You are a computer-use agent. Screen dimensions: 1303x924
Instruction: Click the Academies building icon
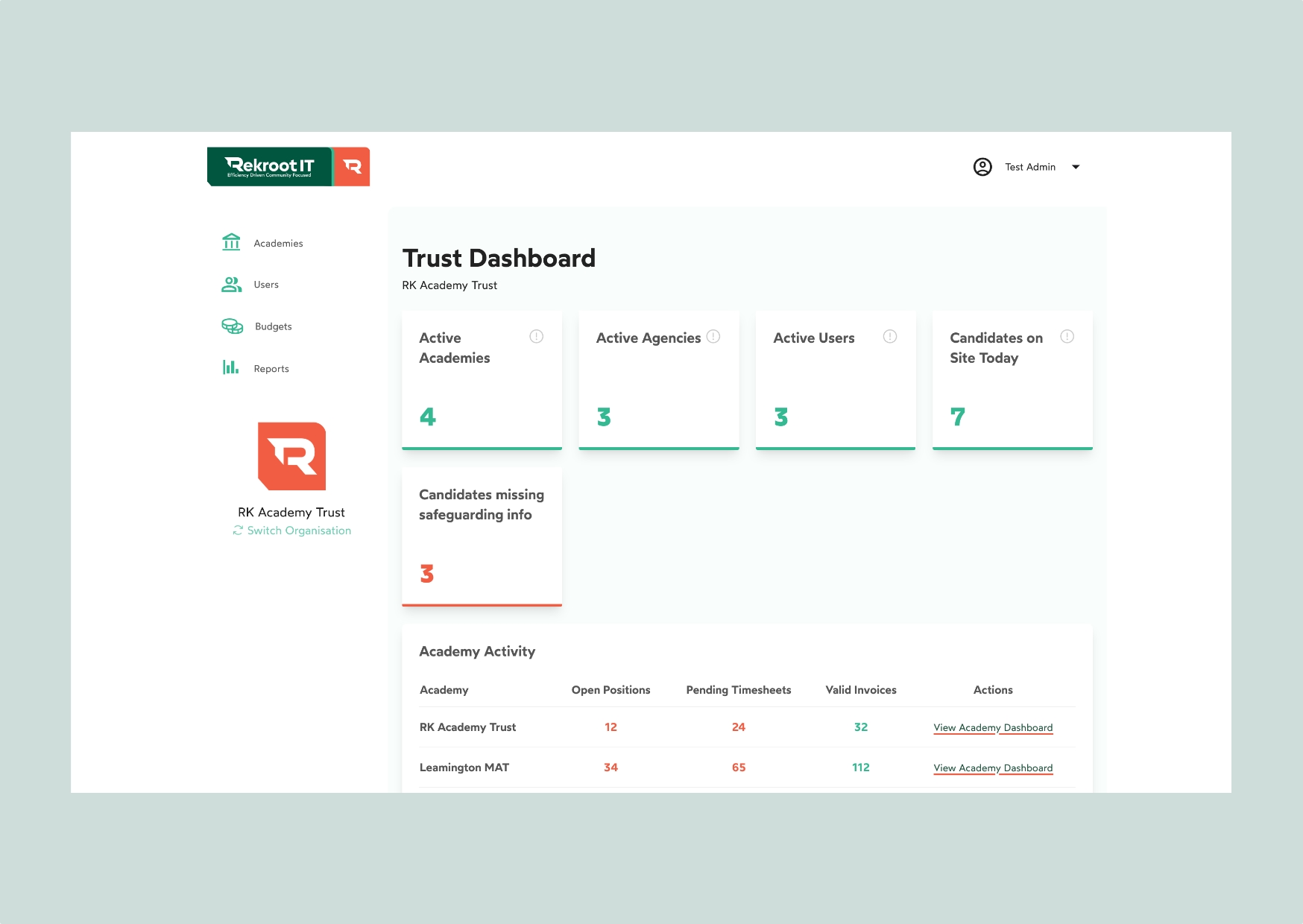[231, 242]
